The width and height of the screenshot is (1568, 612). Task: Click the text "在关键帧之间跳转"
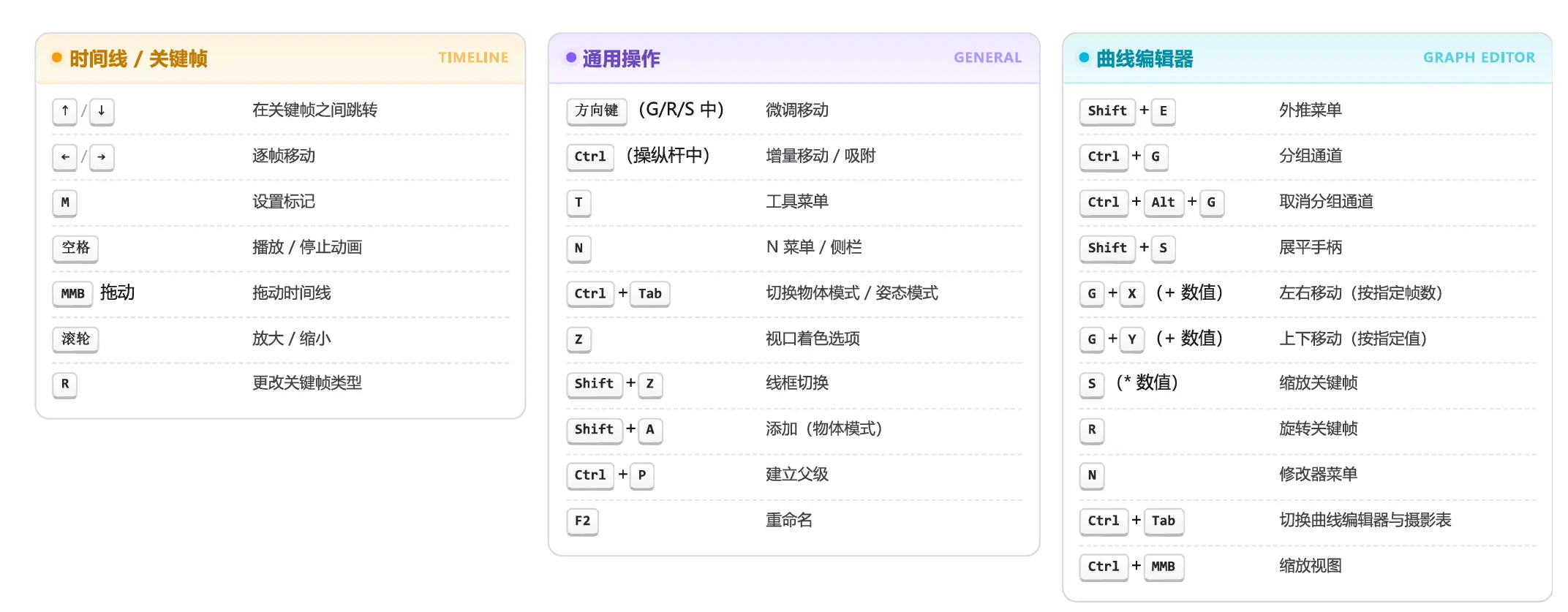click(315, 110)
